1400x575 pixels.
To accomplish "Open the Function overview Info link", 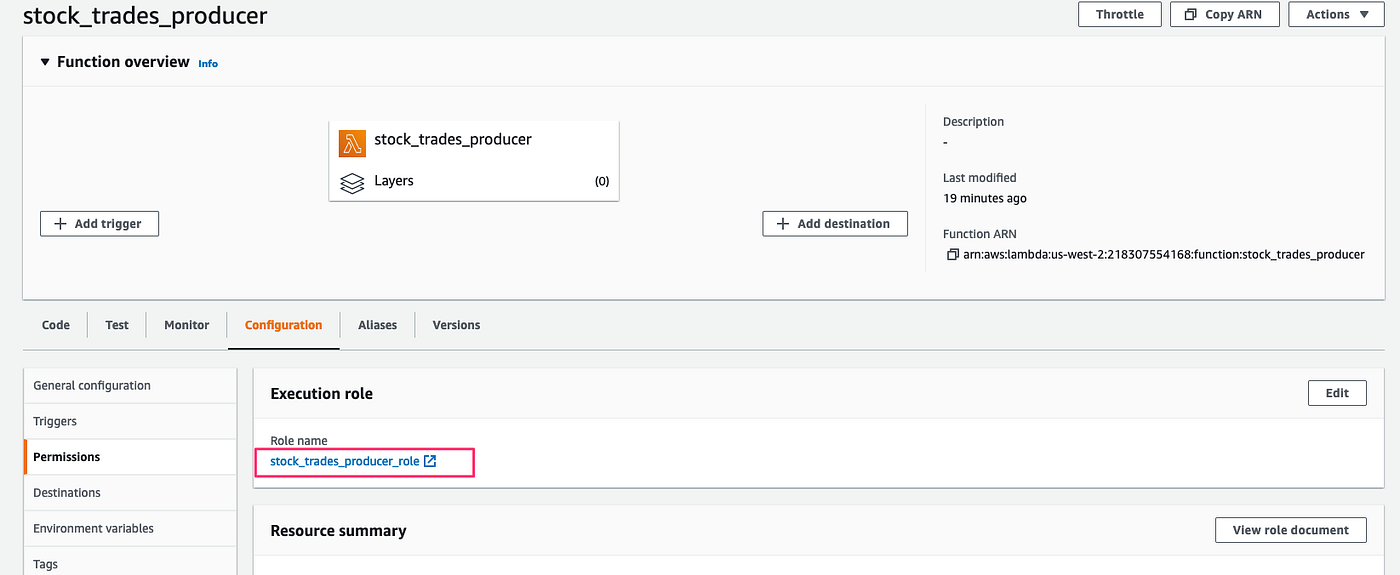I will tap(208, 63).
